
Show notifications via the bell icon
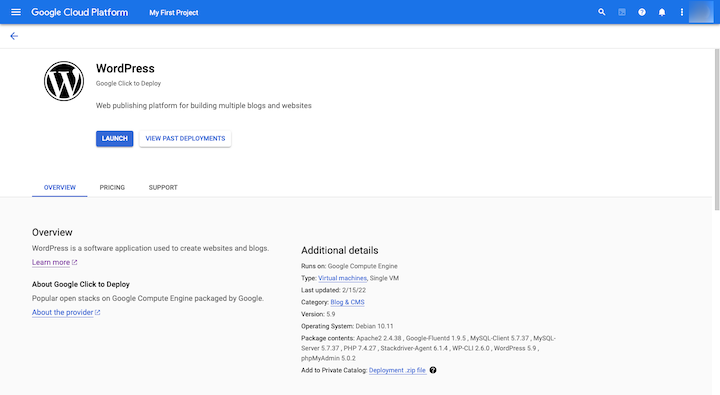(x=662, y=12)
